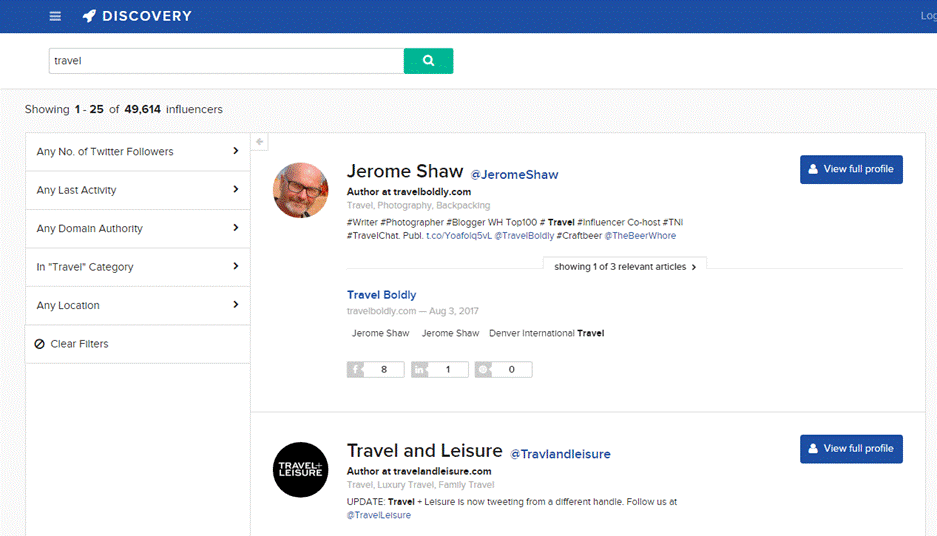The width and height of the screenshot is (937, 536).
Task: Click the Facebook share count icon
Action: [x=356, y=369]
